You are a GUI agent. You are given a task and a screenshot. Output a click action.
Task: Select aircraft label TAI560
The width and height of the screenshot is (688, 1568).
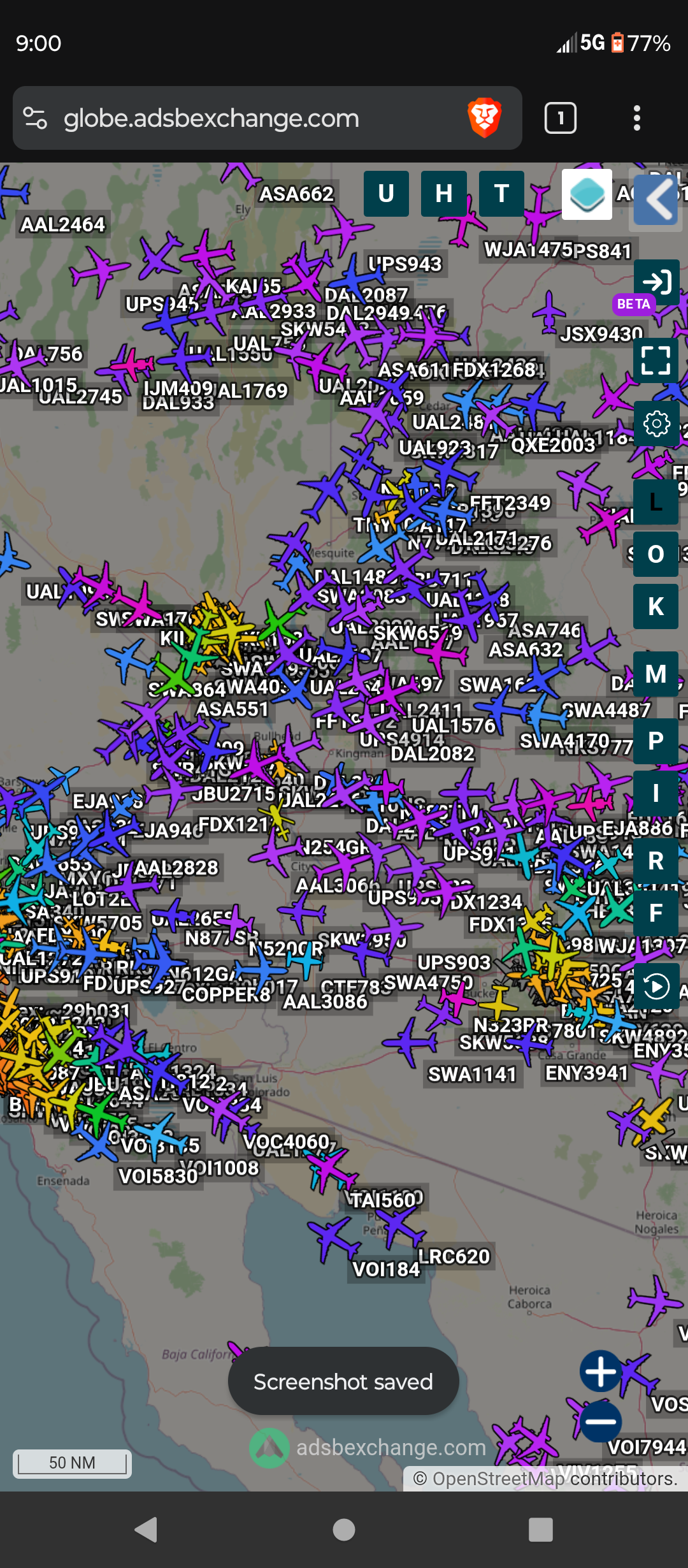coord(384,1201)
